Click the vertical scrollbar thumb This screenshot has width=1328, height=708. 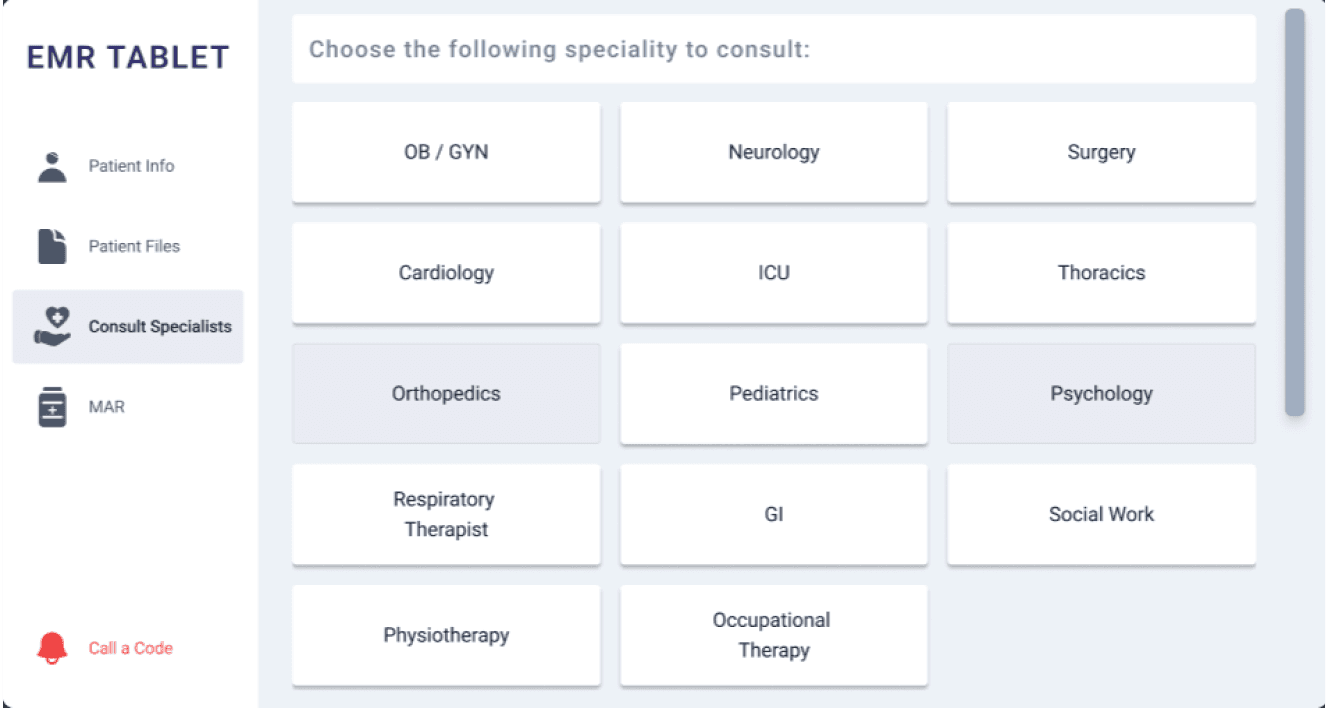1295,212
